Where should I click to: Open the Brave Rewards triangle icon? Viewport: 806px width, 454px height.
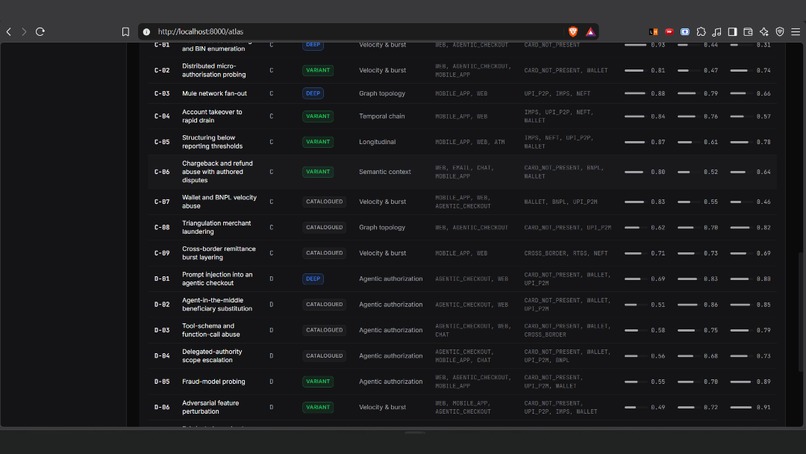coord(591,32)
